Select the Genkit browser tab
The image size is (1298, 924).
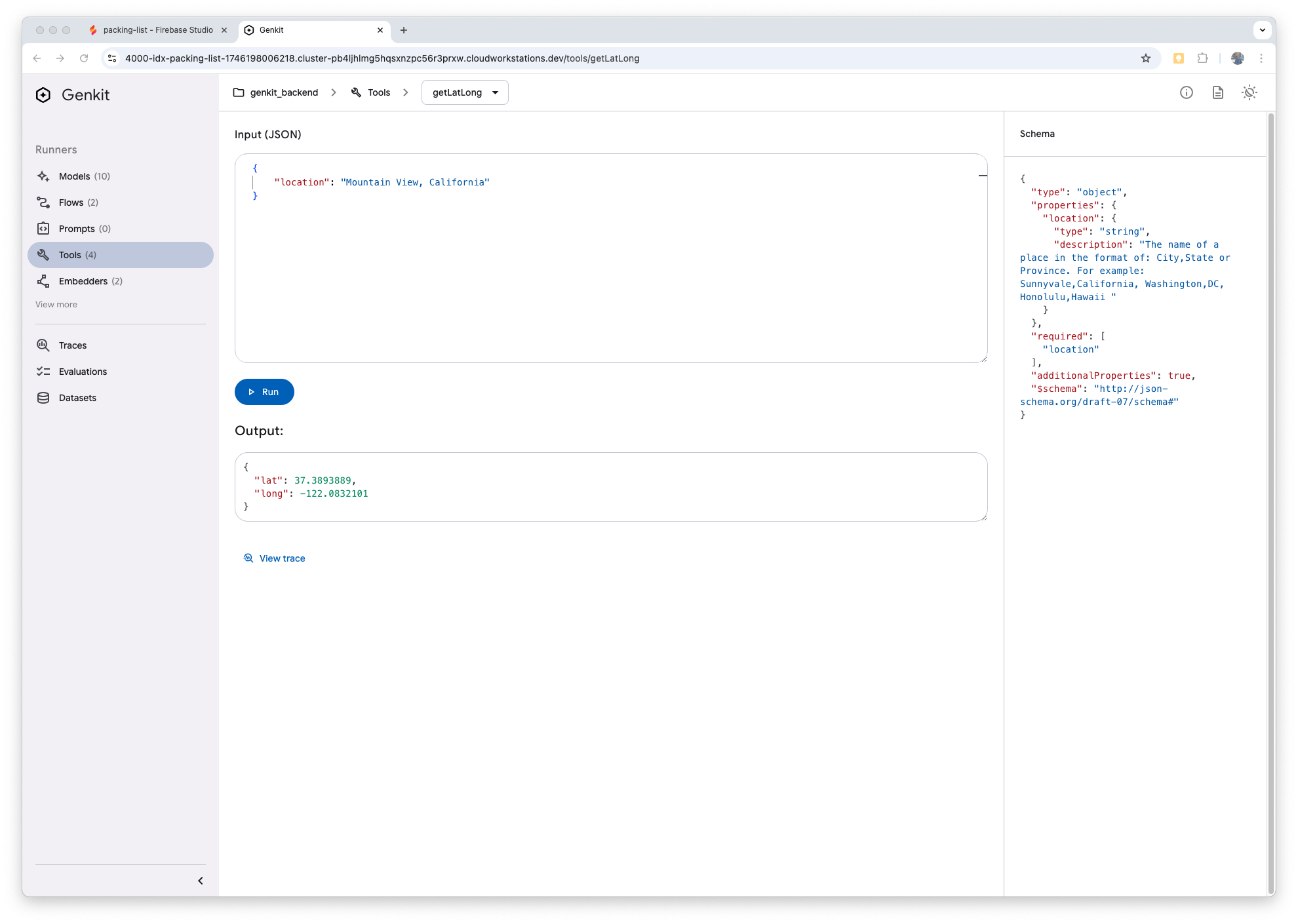[313, 30]
